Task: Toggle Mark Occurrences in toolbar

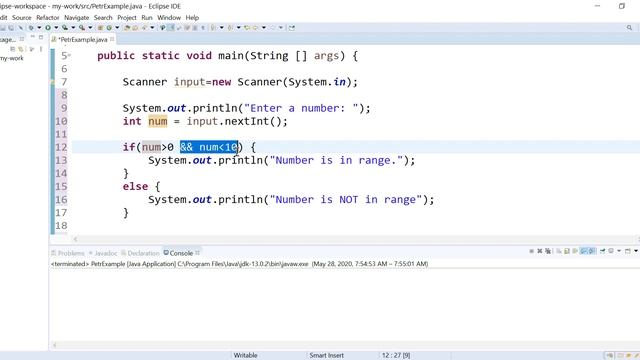Action: click(x=171, y=28)
